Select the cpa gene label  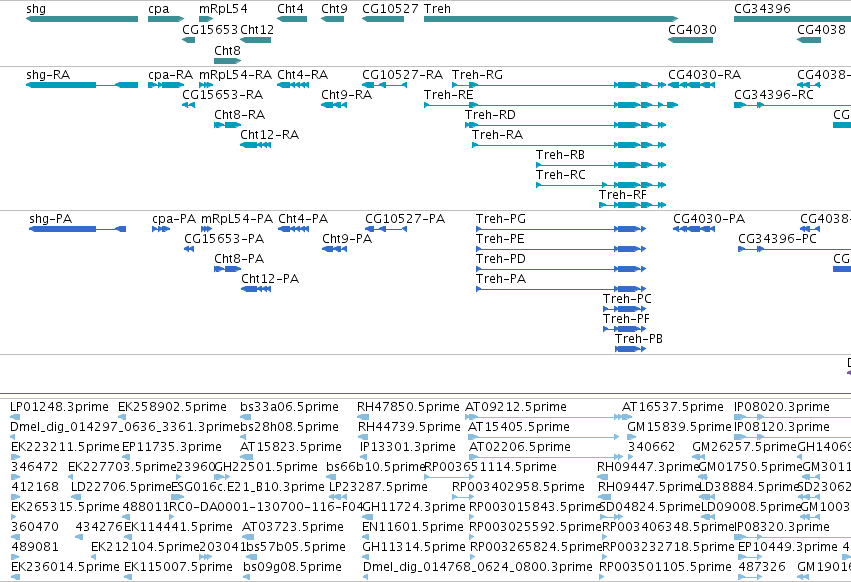[158, 9]
